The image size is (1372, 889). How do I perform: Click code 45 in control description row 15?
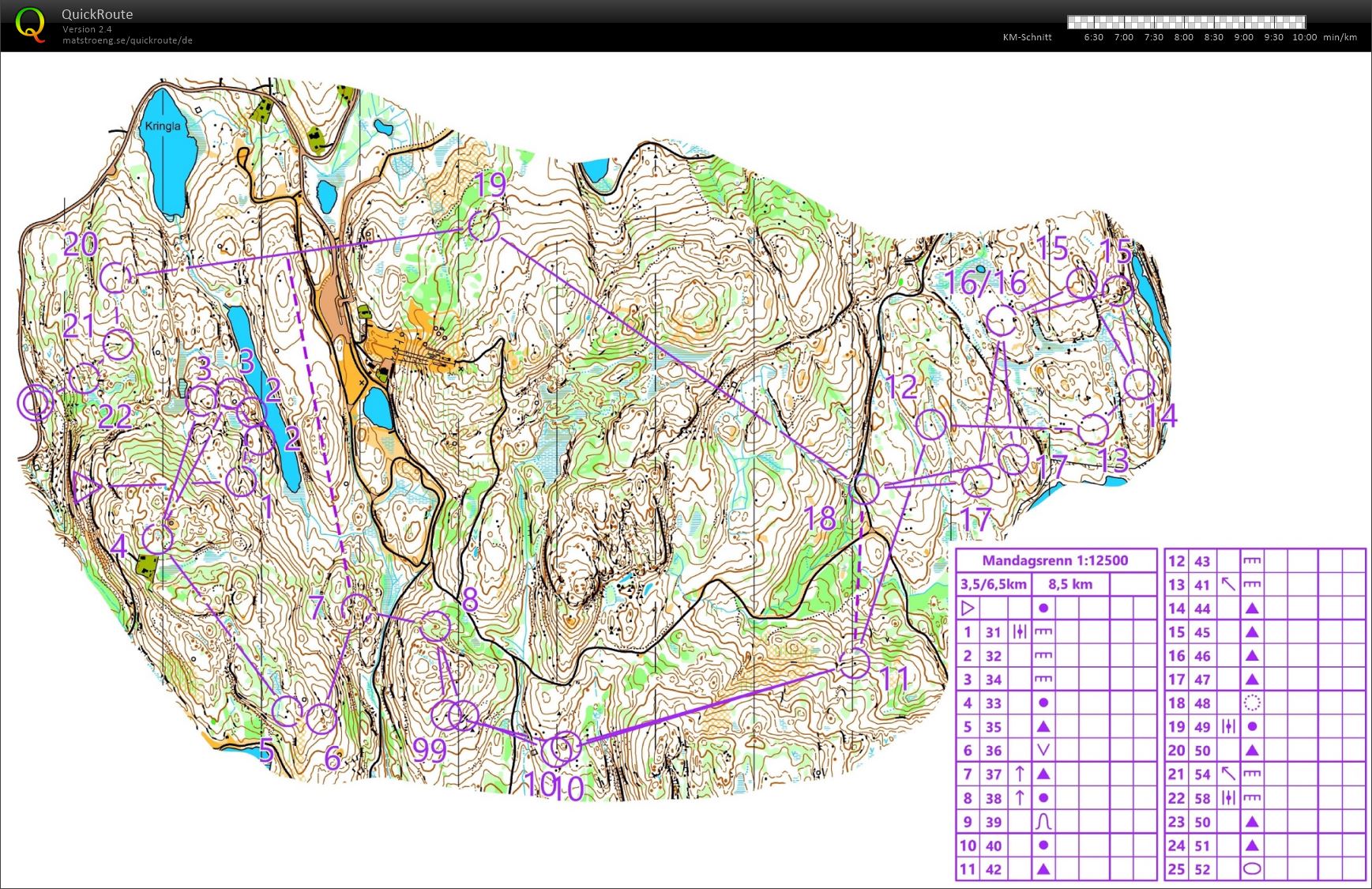click(x=1202, y=631)
